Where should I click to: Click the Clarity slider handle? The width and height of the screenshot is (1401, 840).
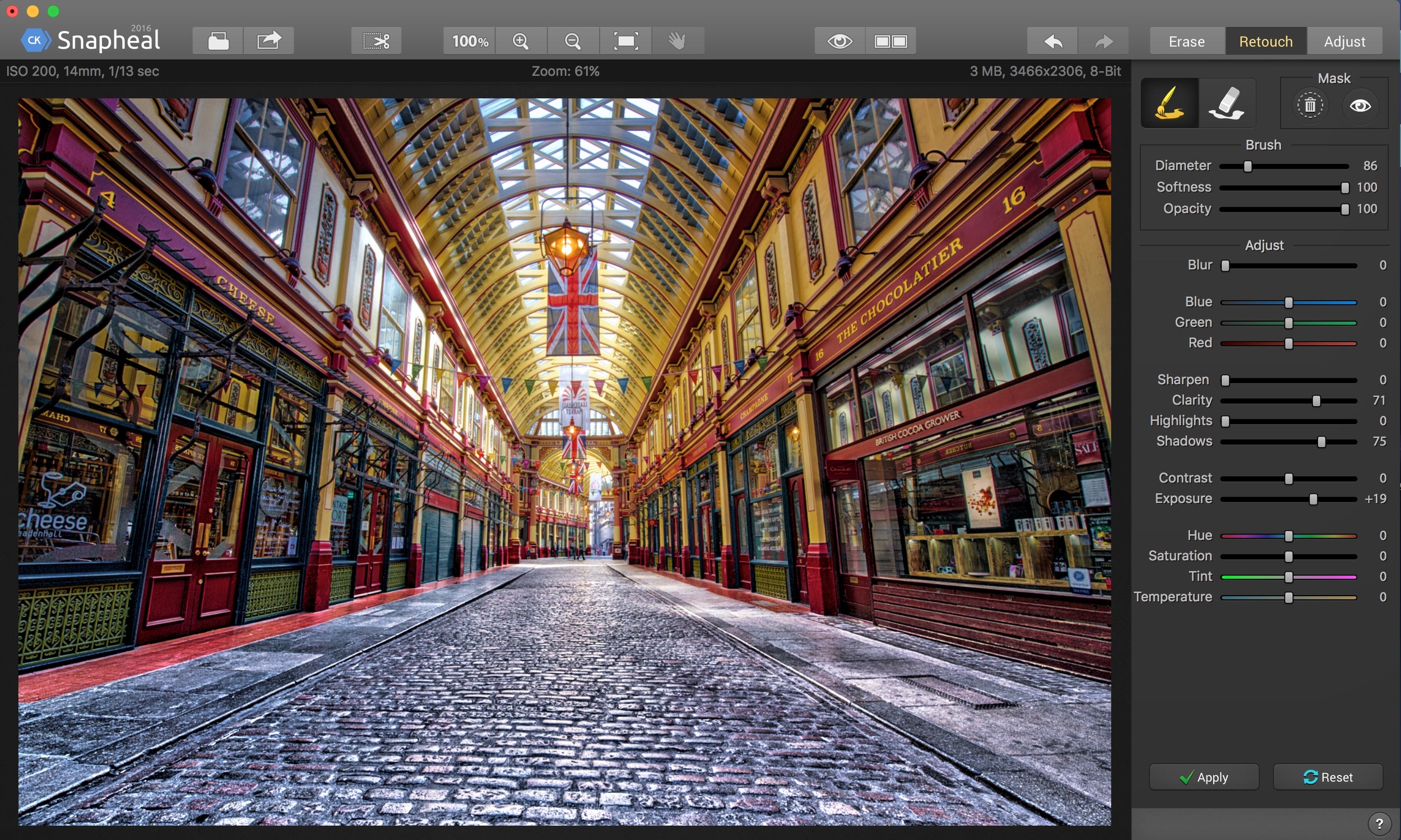[1316, 401]
